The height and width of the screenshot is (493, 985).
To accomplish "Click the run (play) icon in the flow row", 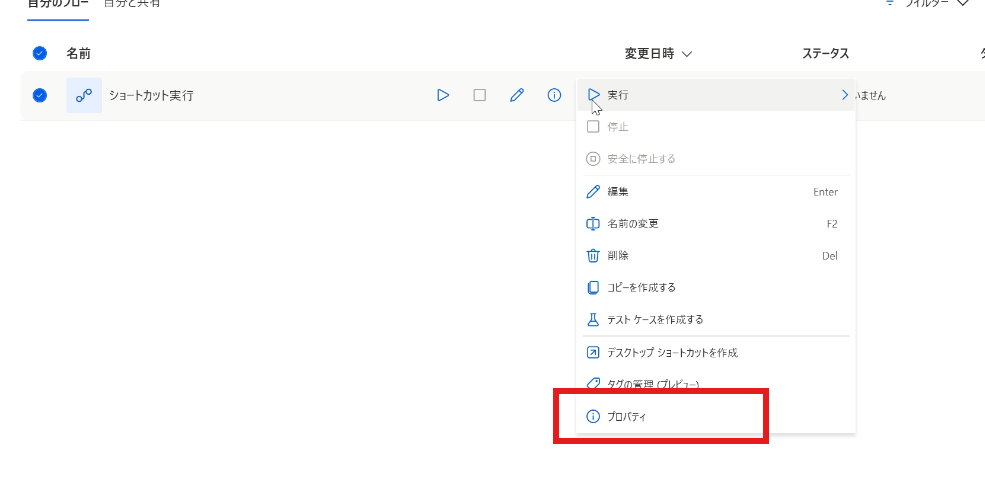I will click(x=443, y=96).
